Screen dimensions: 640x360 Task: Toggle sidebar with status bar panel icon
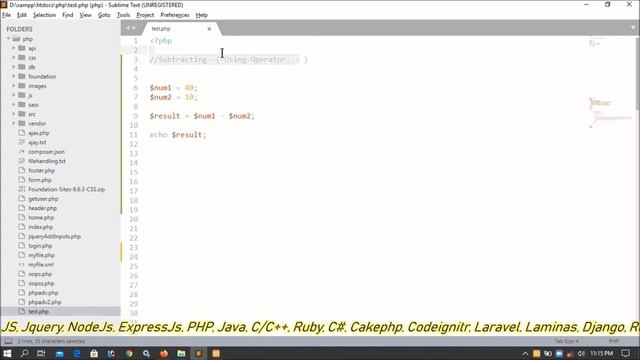click(8, 341)
